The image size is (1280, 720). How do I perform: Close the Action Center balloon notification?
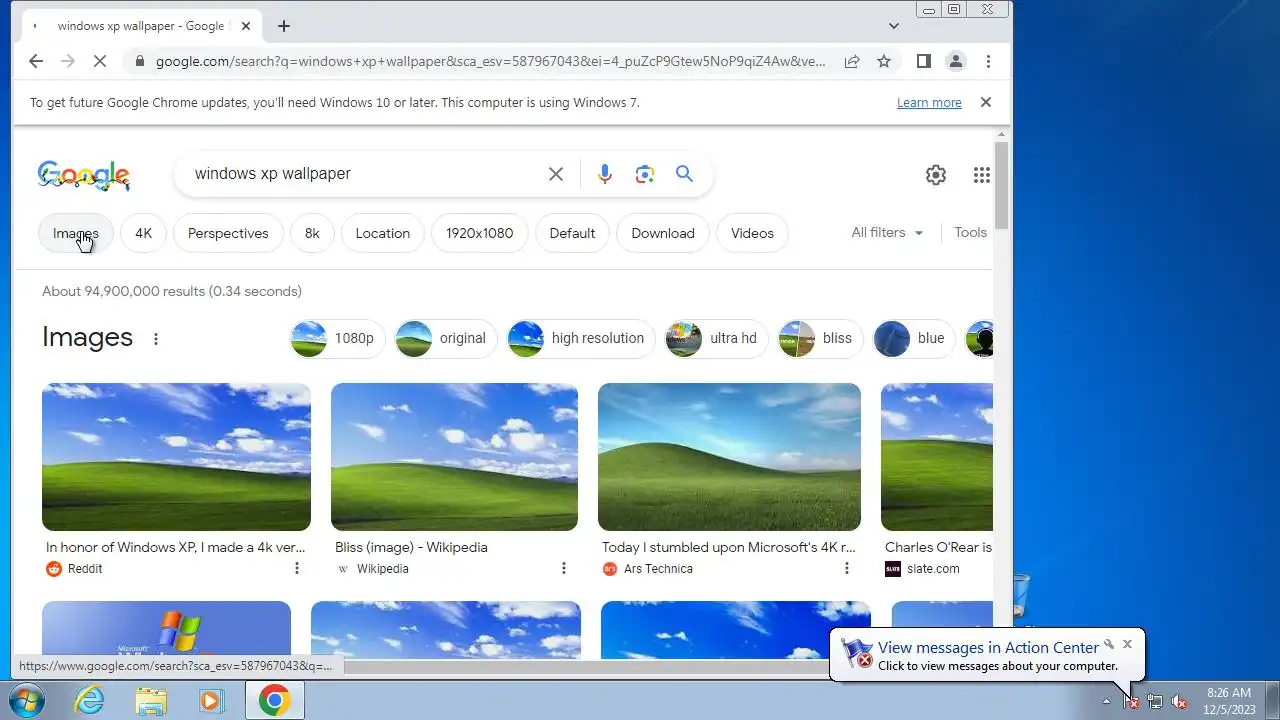click(x=1128, y=644)
